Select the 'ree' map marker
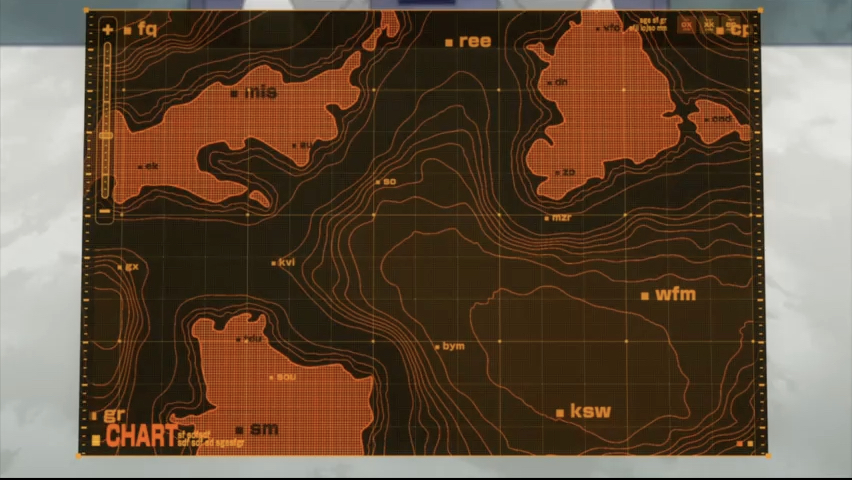The height and width of the screenshot is (480, 852). coord(468,41)
